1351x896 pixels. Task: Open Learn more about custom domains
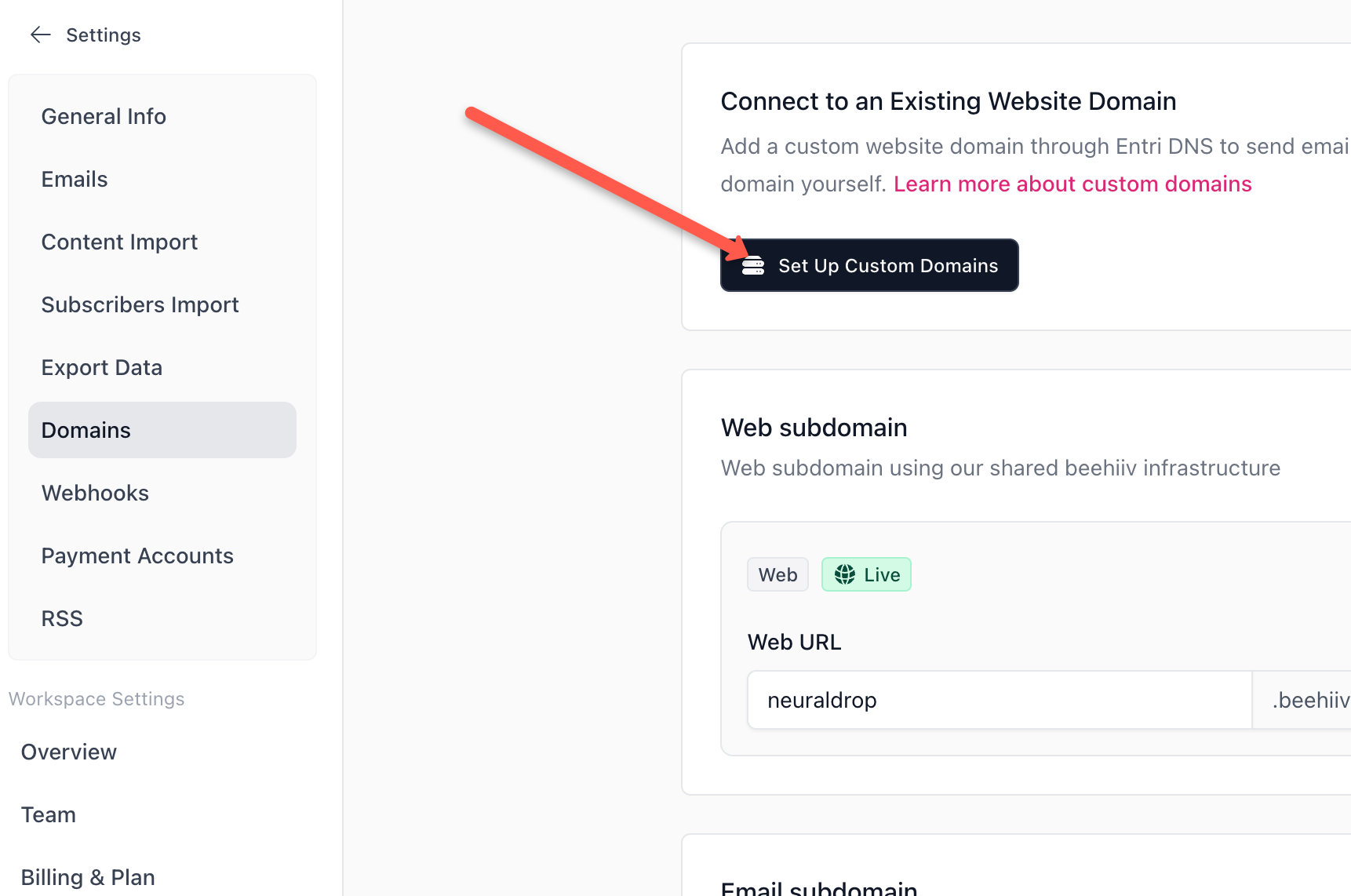[1072, 183]
